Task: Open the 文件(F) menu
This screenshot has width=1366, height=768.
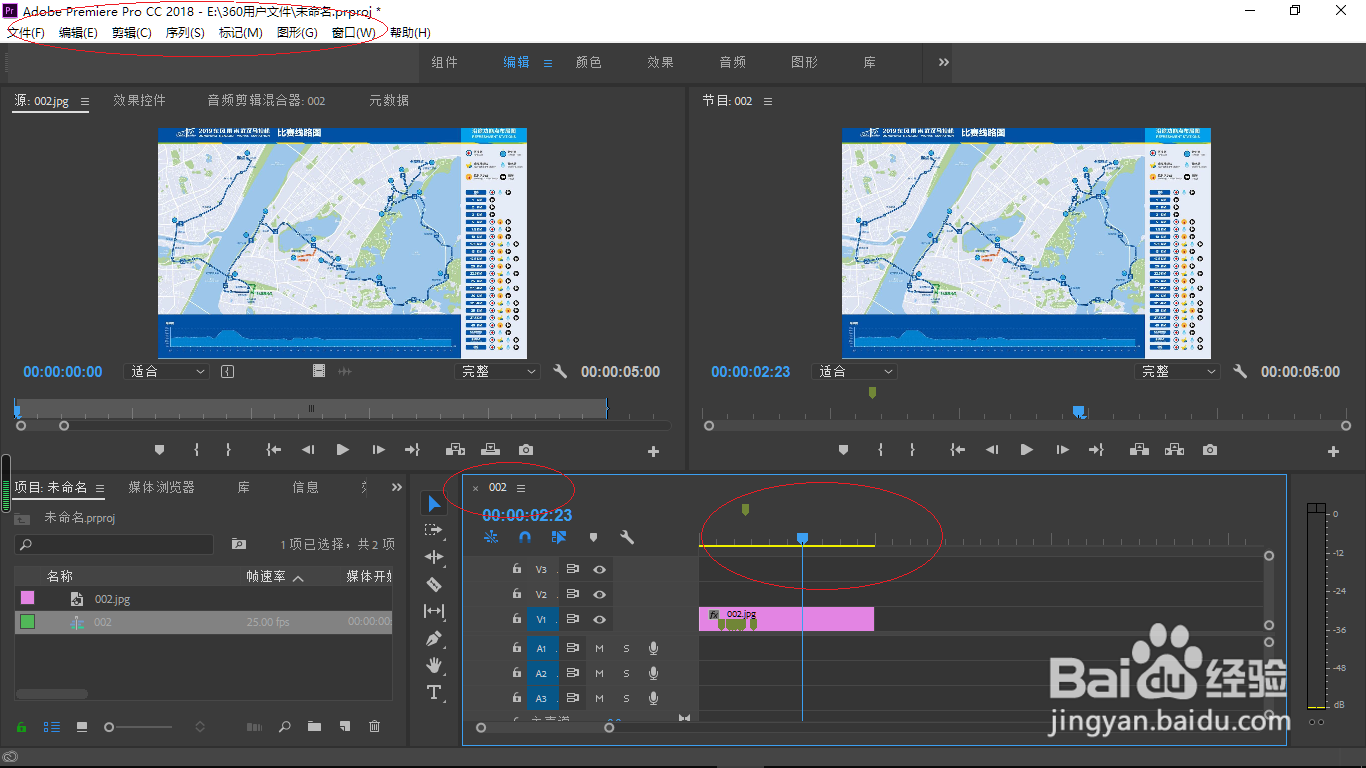Action: click(26, 32)
